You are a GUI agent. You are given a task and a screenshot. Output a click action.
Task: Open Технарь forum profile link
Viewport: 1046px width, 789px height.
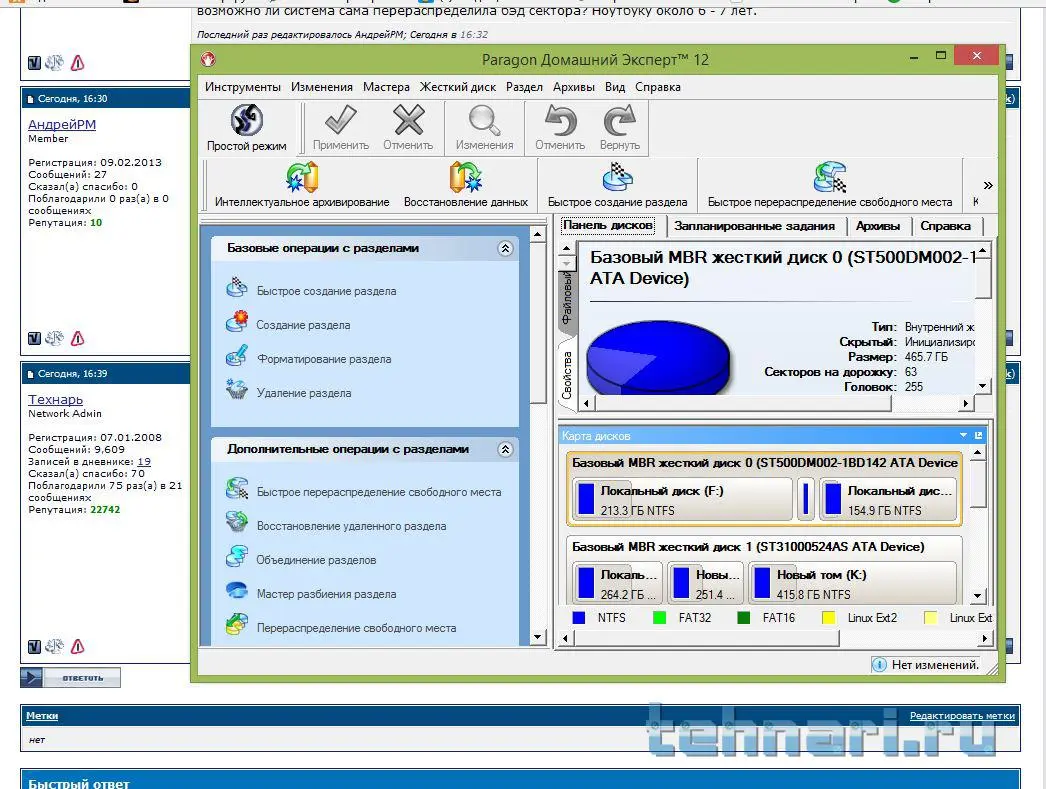click(55, 399)
